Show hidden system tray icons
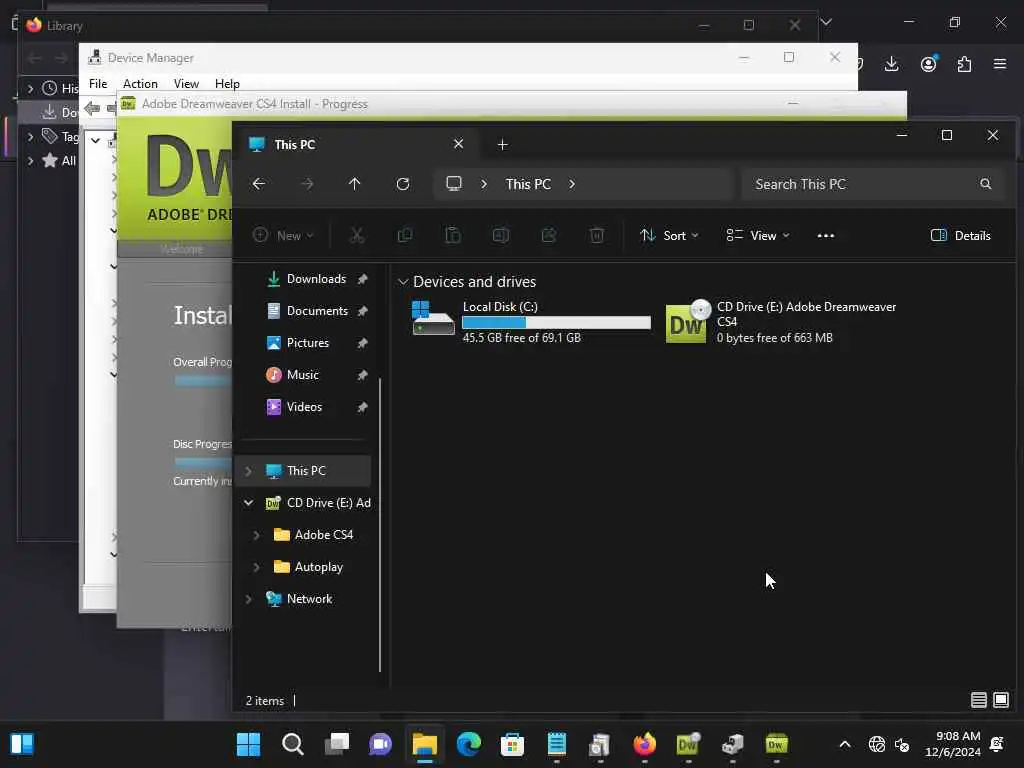This screenshot has height=768, width=1024. 844,744
